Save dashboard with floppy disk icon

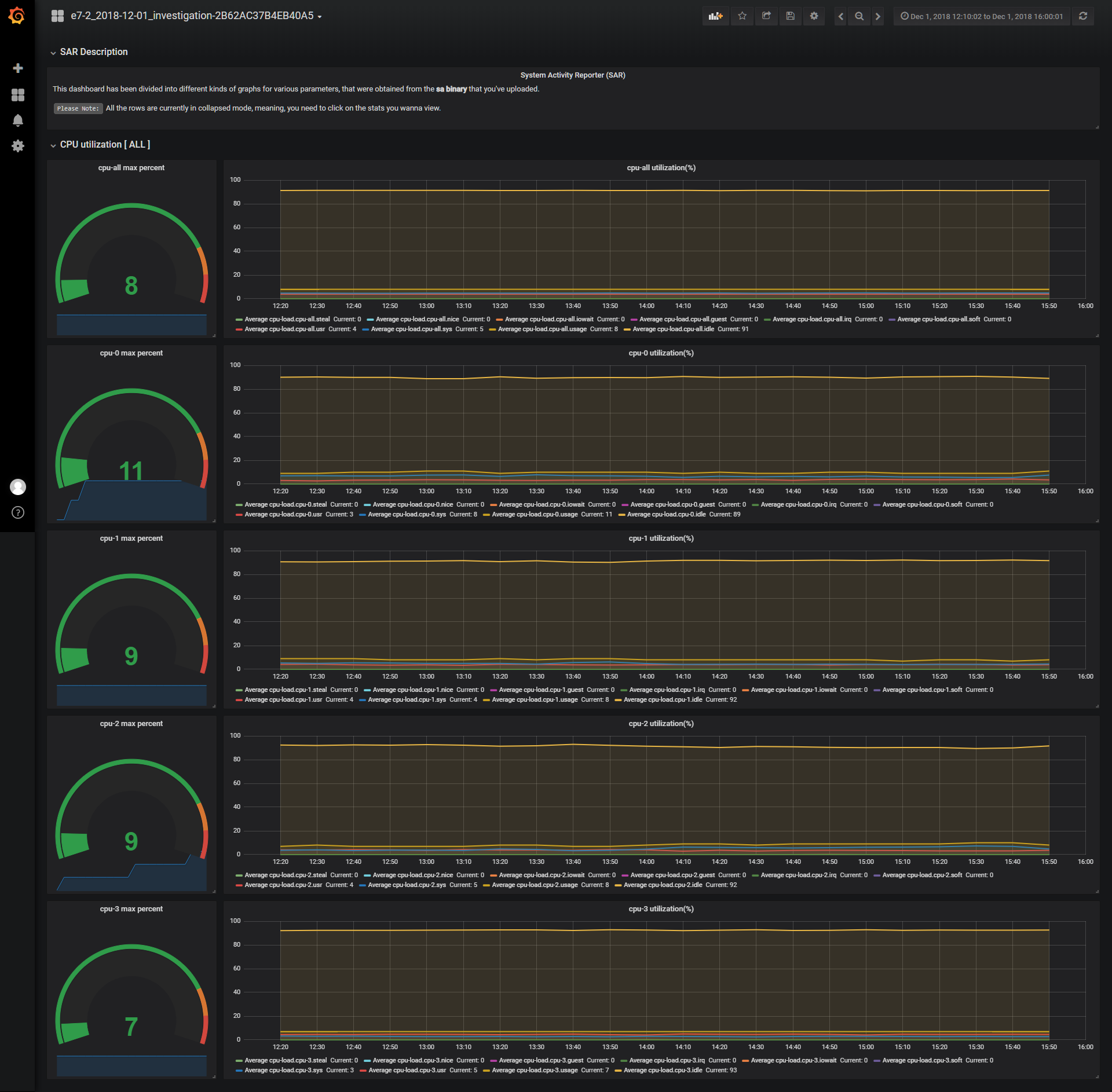(790, 16)
